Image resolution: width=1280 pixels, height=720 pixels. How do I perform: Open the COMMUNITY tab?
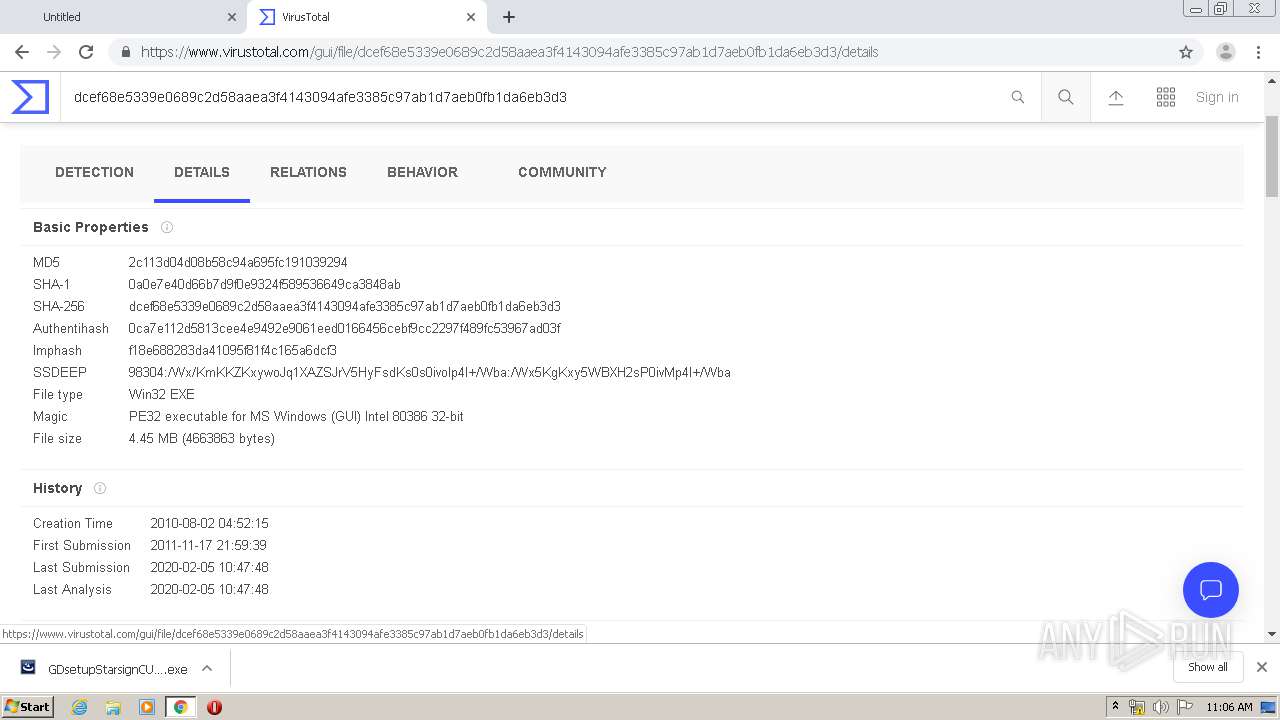(562, 172)
